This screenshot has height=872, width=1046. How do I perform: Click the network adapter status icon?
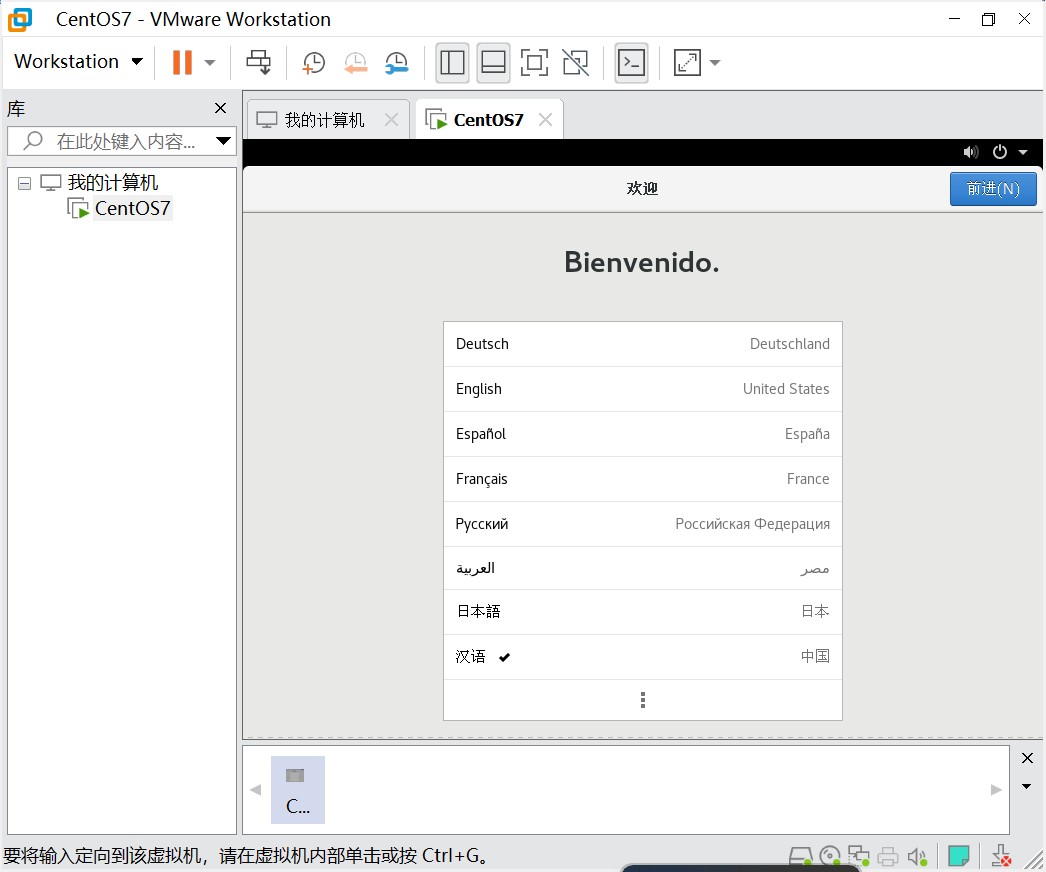click(859, 856)
